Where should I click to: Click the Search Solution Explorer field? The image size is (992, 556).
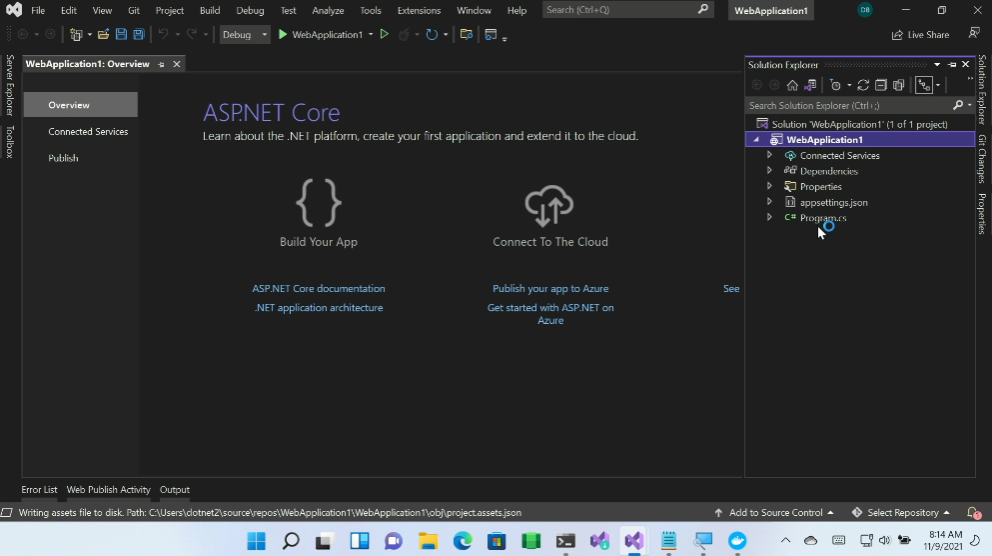point(848,105)
